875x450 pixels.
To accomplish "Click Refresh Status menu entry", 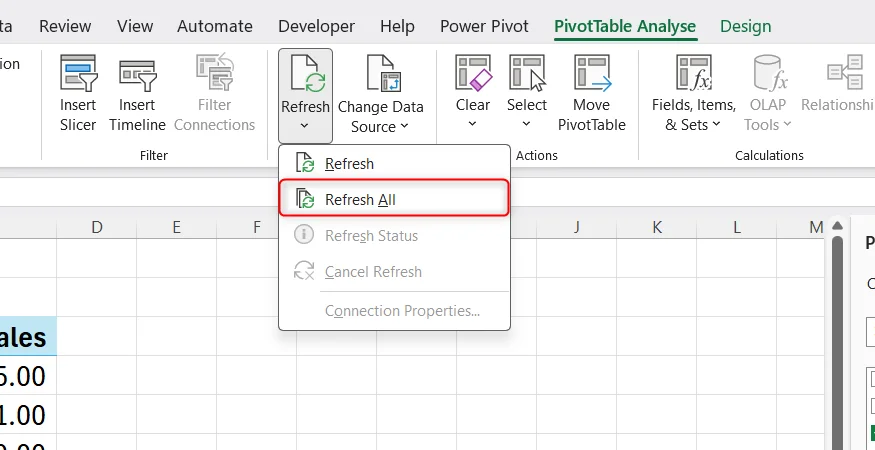I will coord(394,236).
